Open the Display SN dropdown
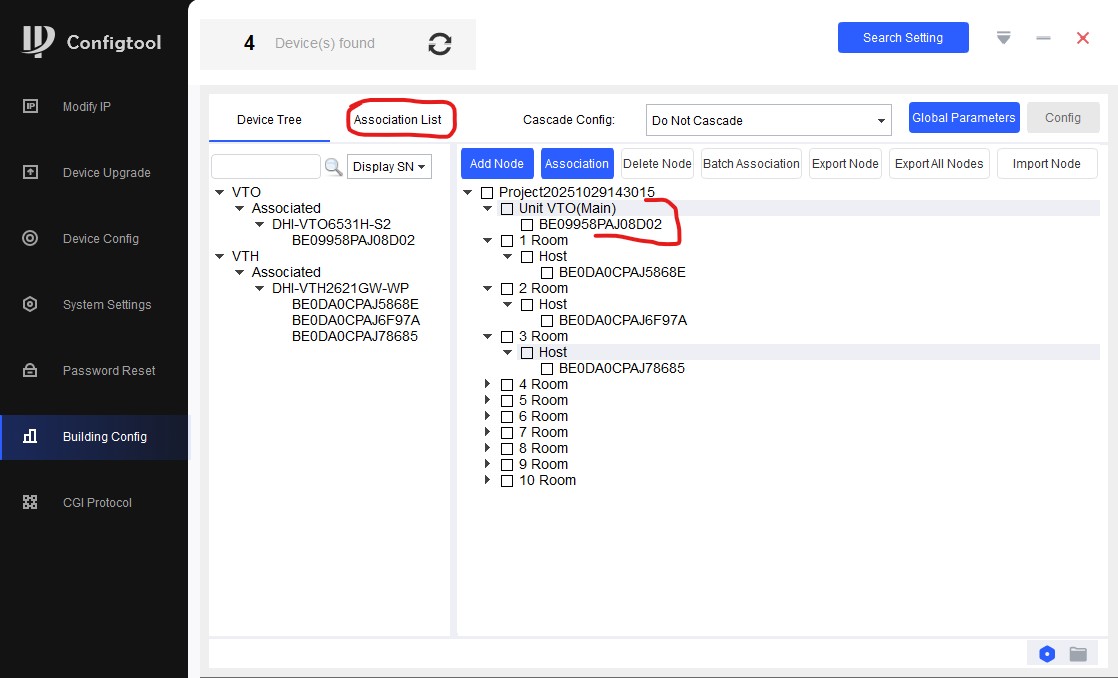 tap(389, 167)
